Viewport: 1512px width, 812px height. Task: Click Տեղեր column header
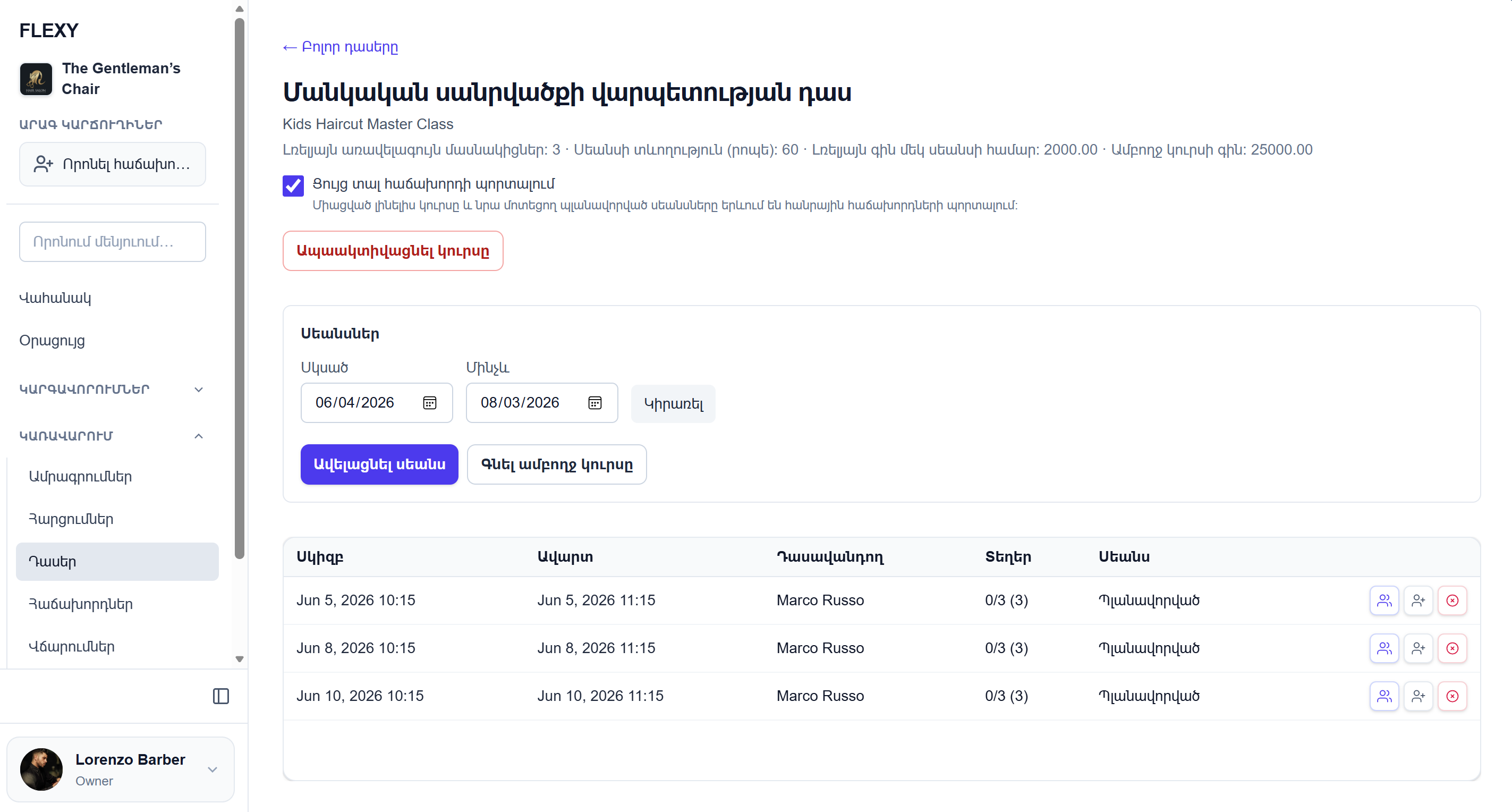tap(1008, 557)
